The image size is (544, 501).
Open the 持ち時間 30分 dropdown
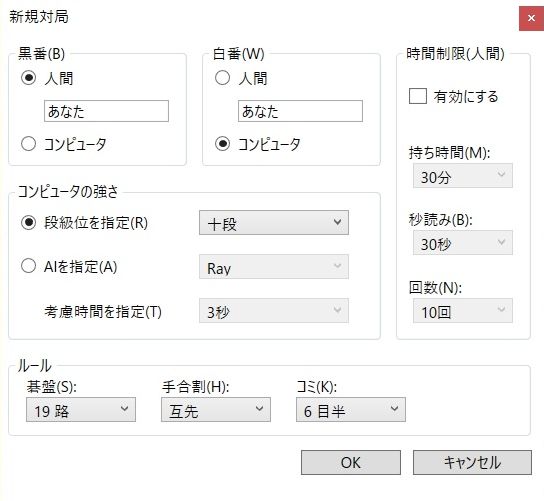463,176
